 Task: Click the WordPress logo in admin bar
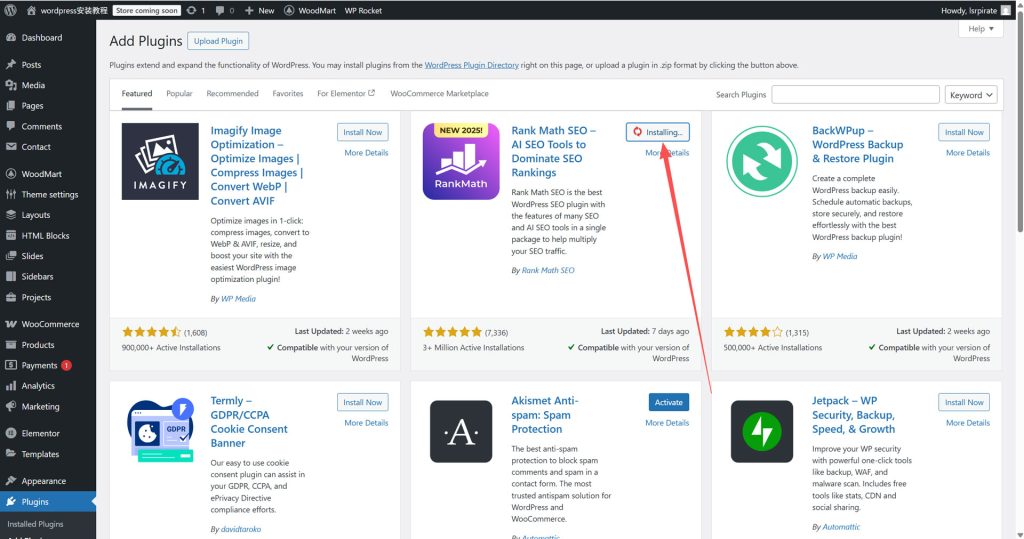pos(11,10)
